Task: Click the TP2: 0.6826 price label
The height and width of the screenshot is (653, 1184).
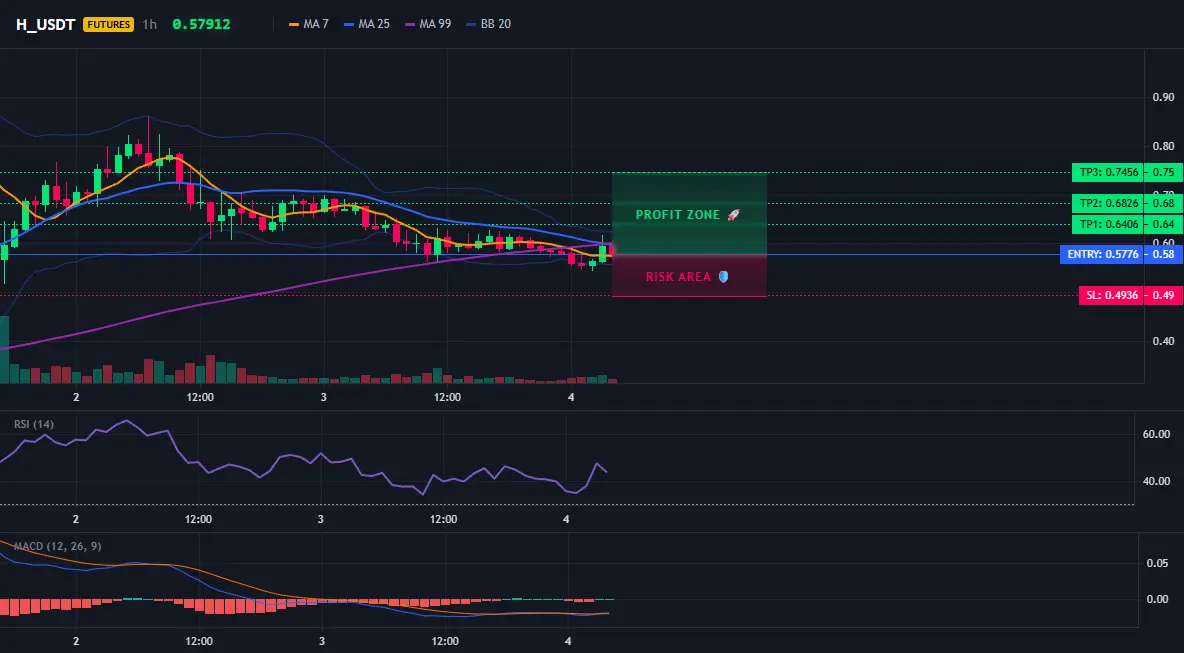Action: click(x=1108, y=203)
